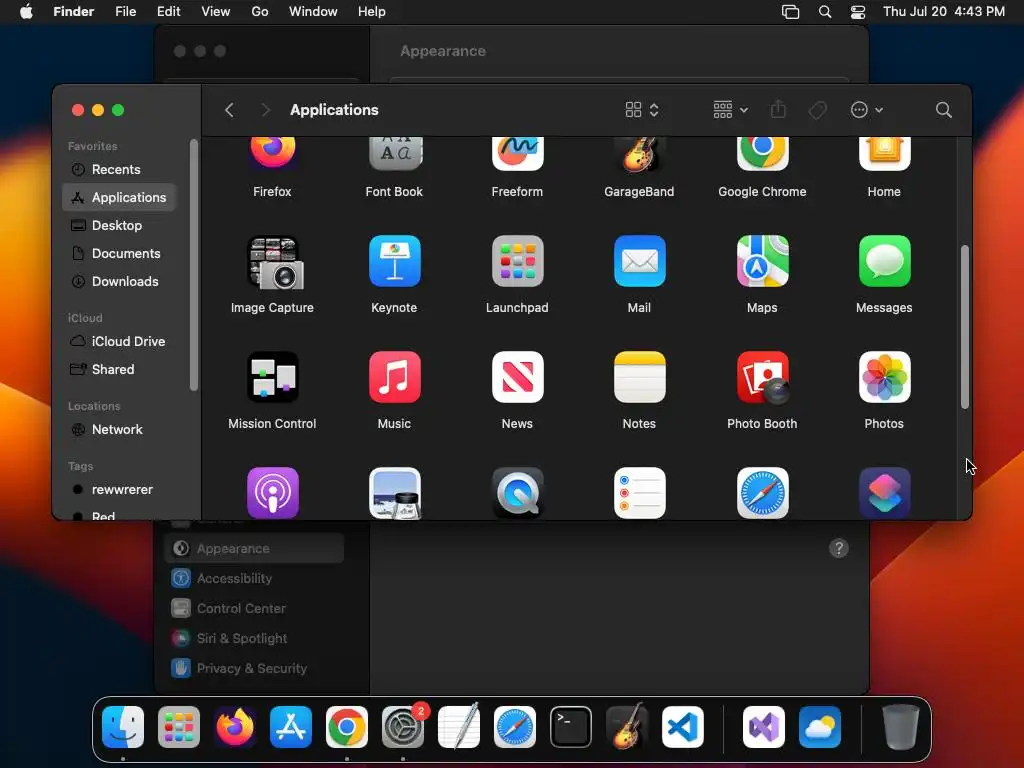Select the Podcasts app icon
Screen dimensions: 1024x768
273,493
